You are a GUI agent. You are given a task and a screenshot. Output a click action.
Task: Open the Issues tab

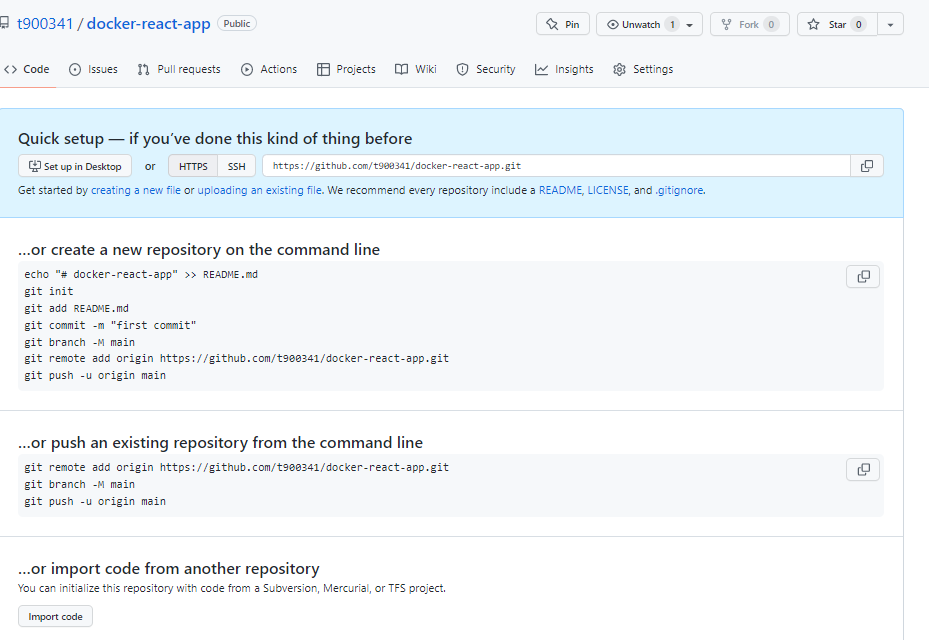coord(94,69)
